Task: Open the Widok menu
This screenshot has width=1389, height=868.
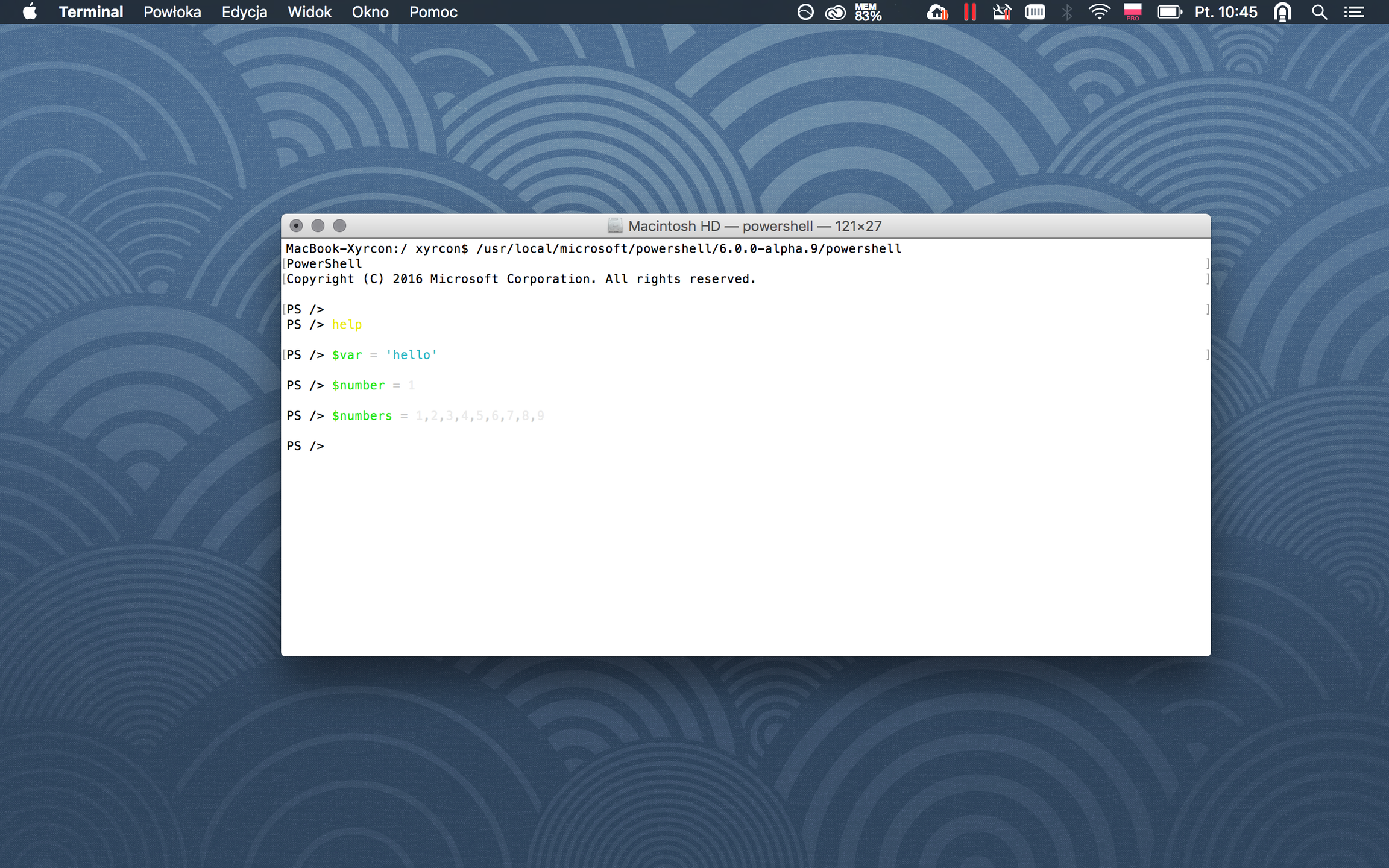Action: tap(309, 12)
